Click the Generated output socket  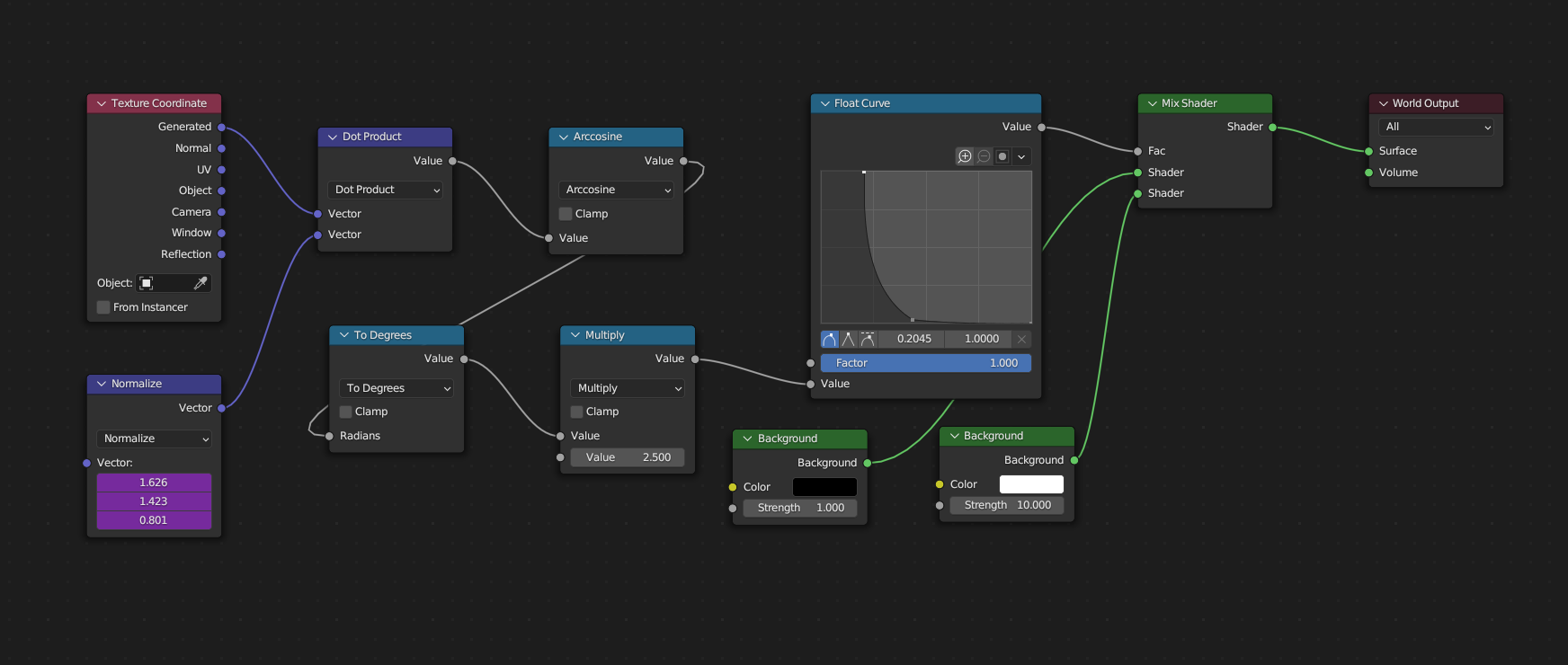point(221,128)
